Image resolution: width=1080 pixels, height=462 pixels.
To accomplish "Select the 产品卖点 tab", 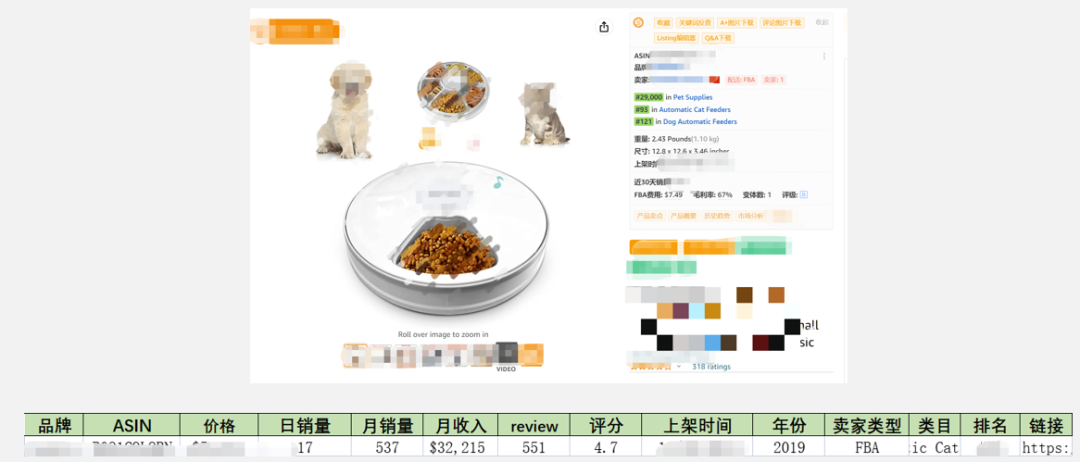I will pyautogui.click(x=649, y=216).
